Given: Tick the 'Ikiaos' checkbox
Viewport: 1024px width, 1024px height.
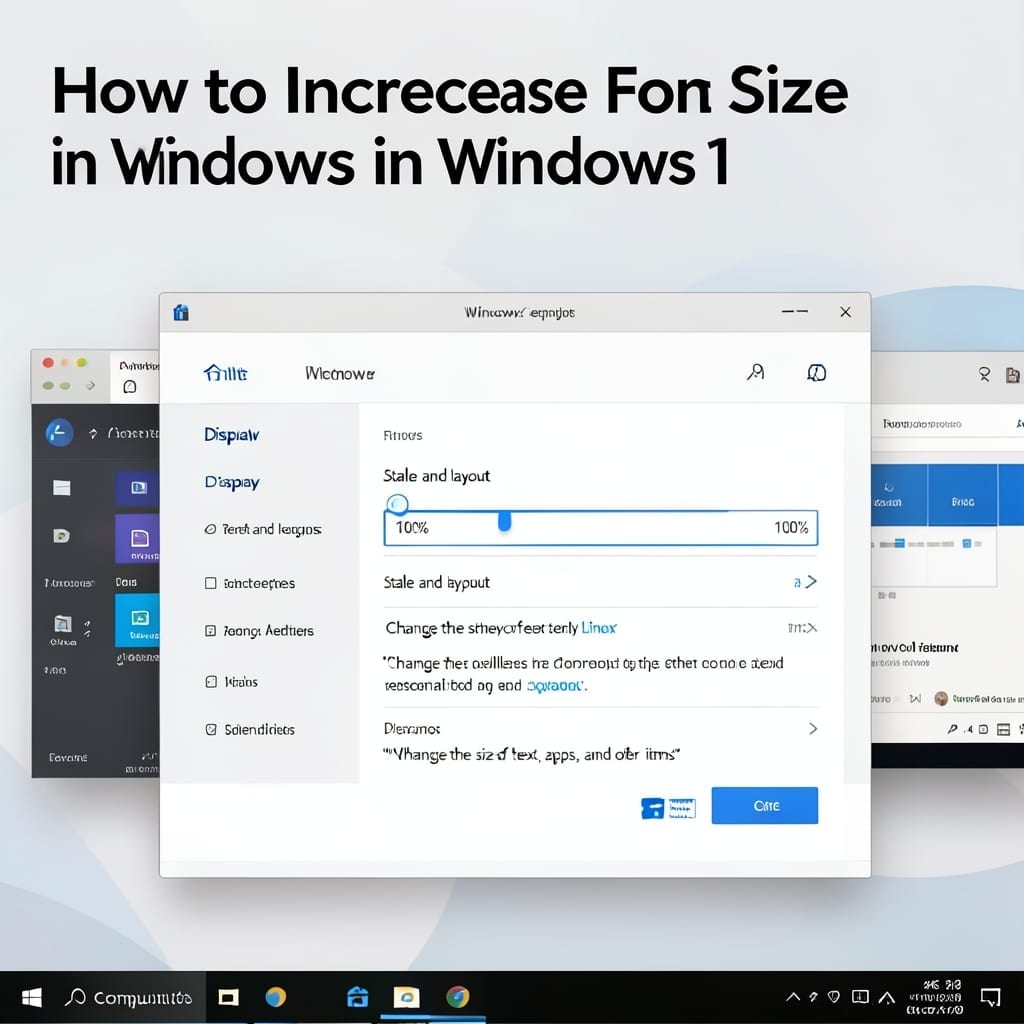Looking at the screenshot, I should [x=211, y=682].
